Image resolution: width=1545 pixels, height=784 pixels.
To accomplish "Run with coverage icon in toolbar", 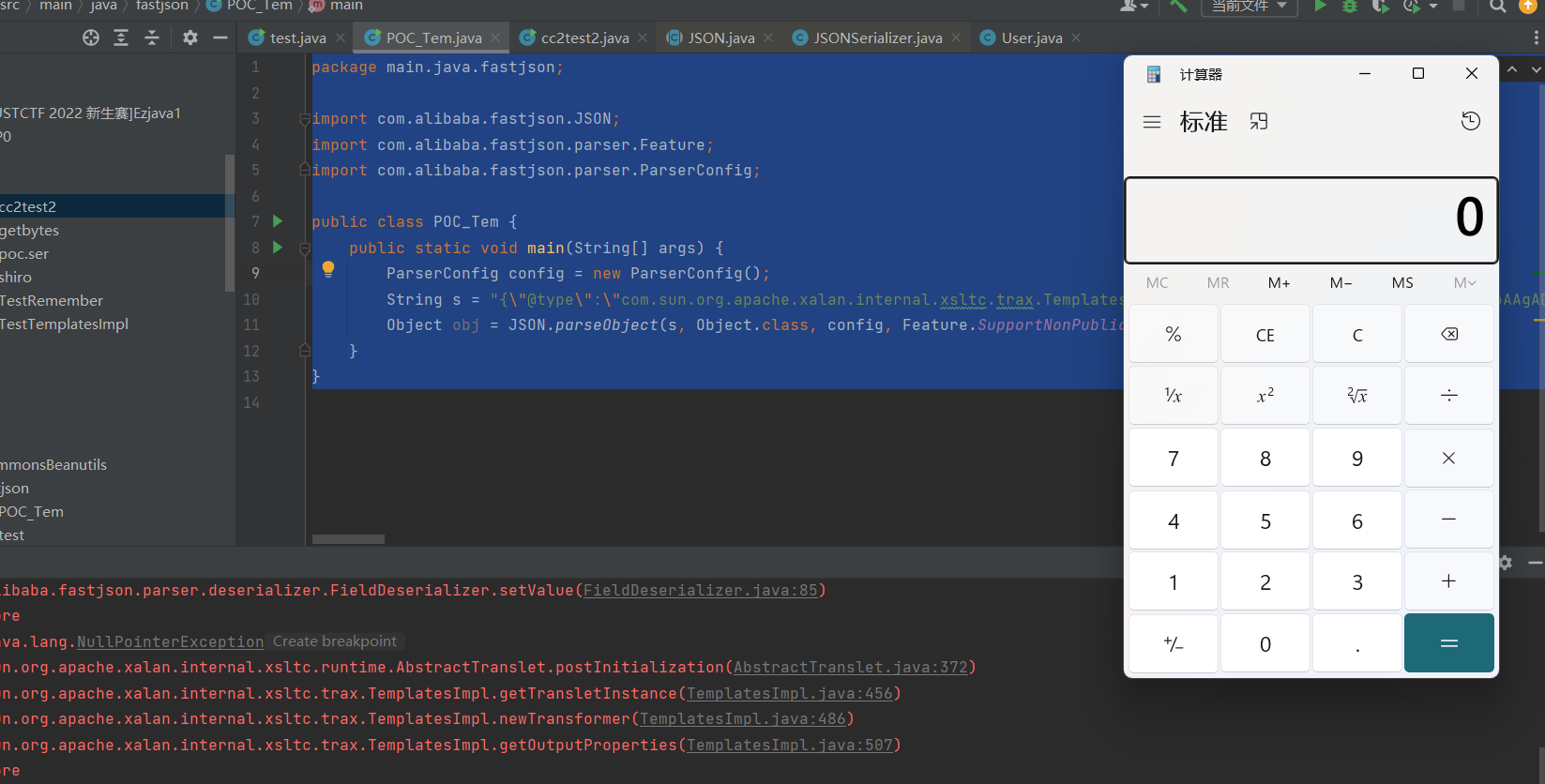I will [x=1380, y=6].
